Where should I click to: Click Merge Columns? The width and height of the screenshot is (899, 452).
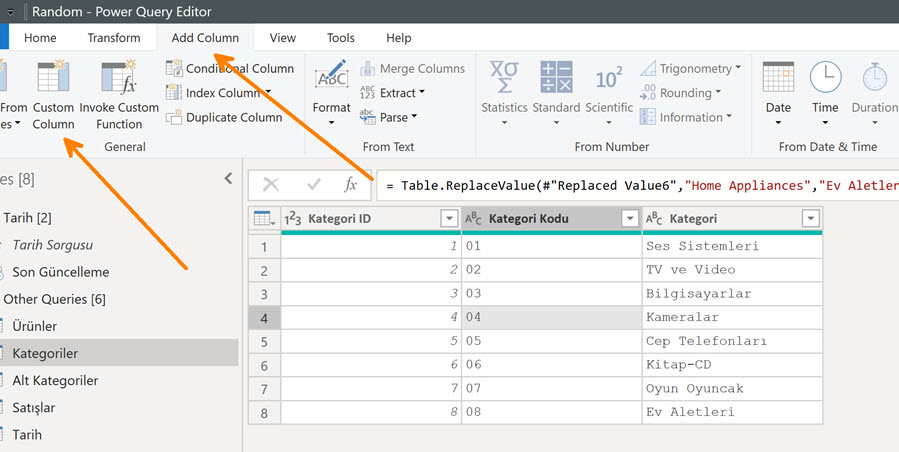tap(412, 69)
